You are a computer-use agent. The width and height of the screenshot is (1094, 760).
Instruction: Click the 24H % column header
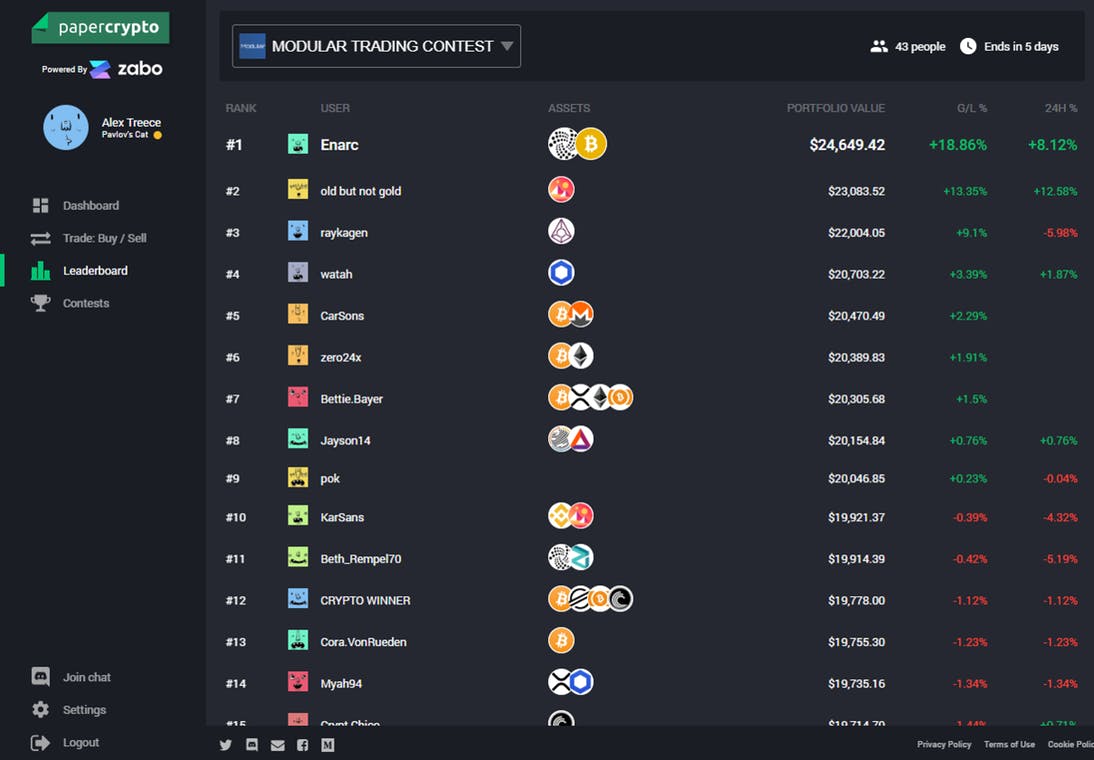1061,108
